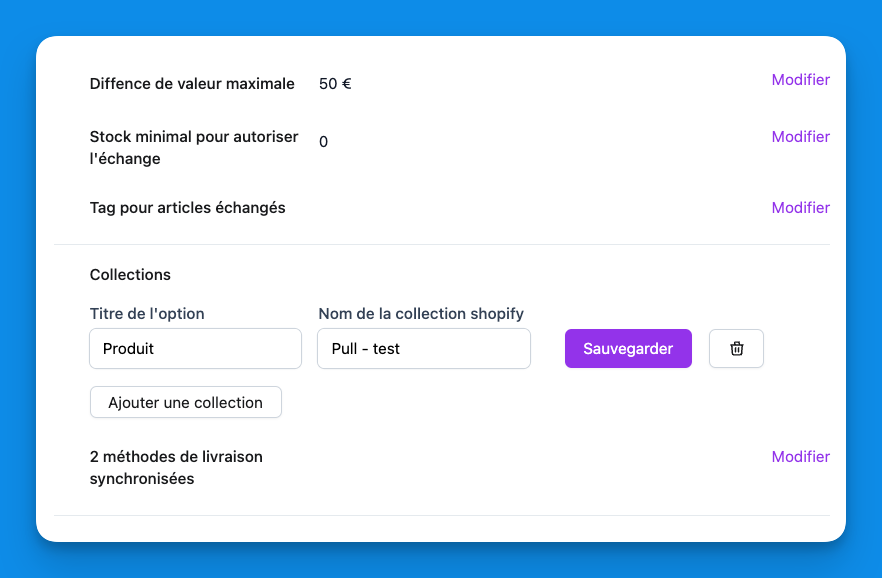The height and width of the screenshot is (578, 882).
Task: Click the divider line above Collections
Action: tap(442, 245)
